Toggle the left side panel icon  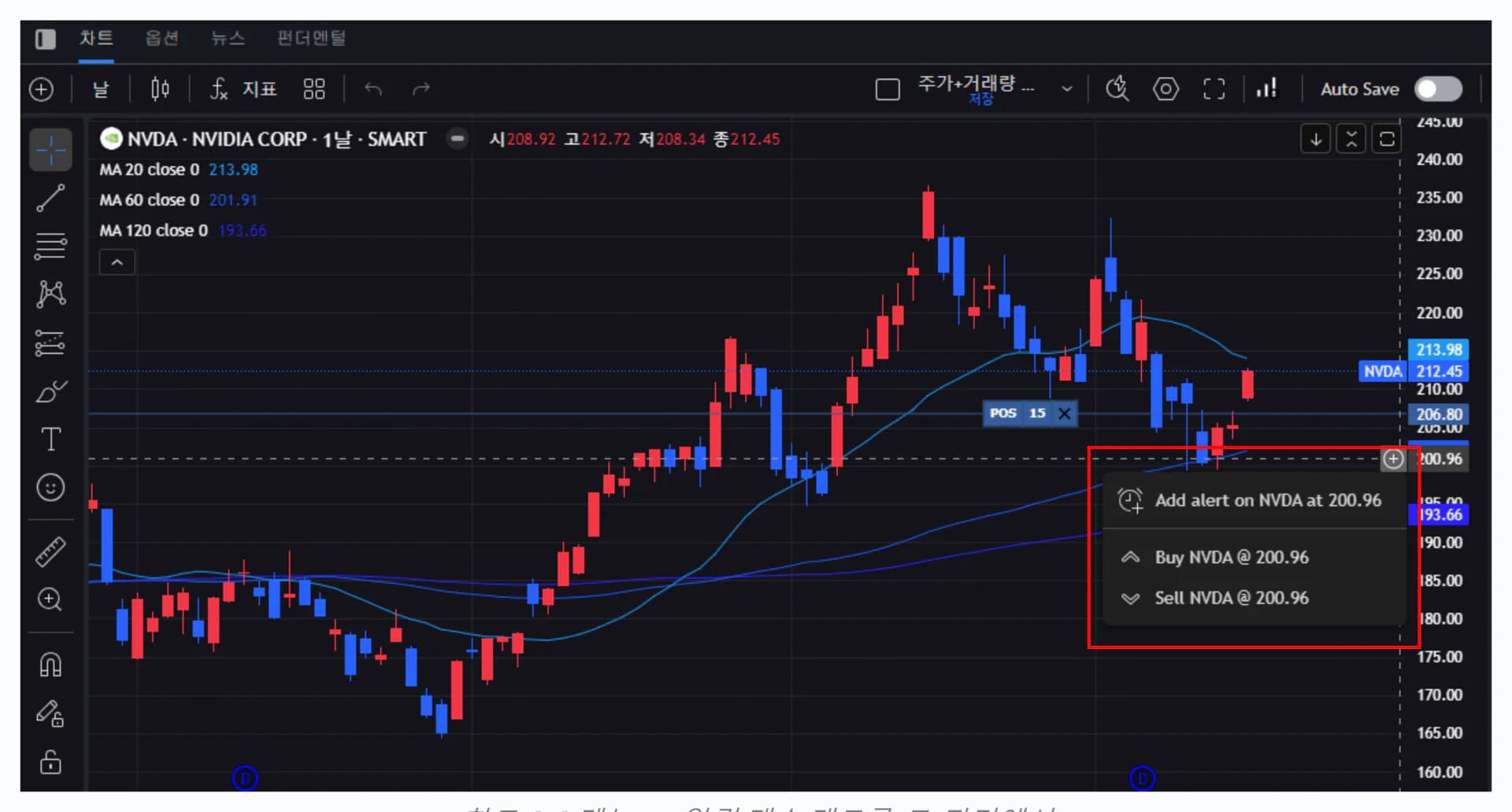coord(46,39)
